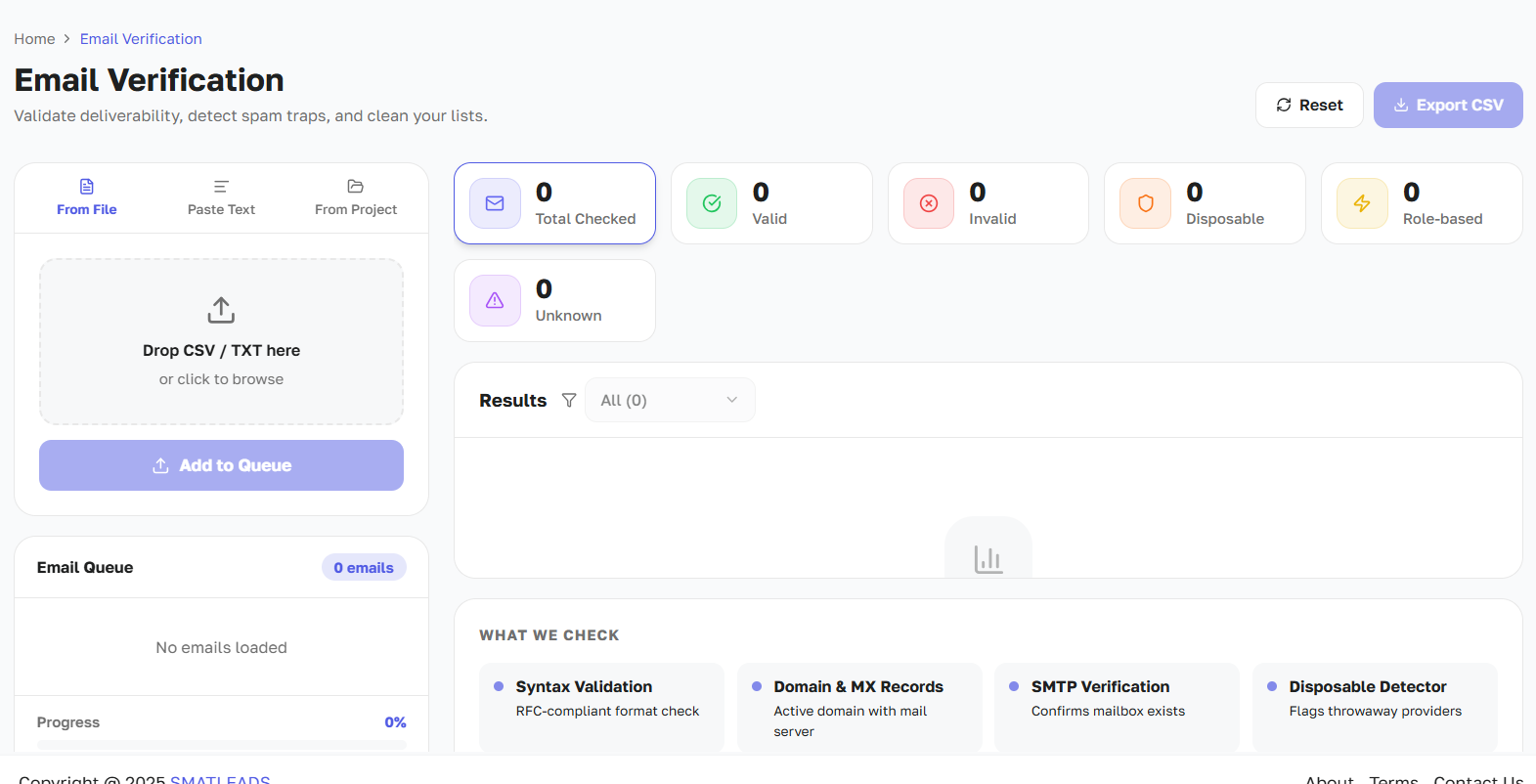Click the envelope icon for Total Checked

pyautogui.click(x=495, y=203)
